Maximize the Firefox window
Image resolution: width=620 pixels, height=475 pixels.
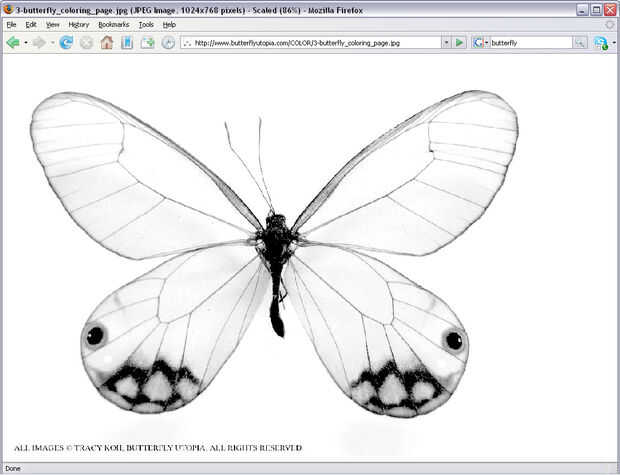596,10
